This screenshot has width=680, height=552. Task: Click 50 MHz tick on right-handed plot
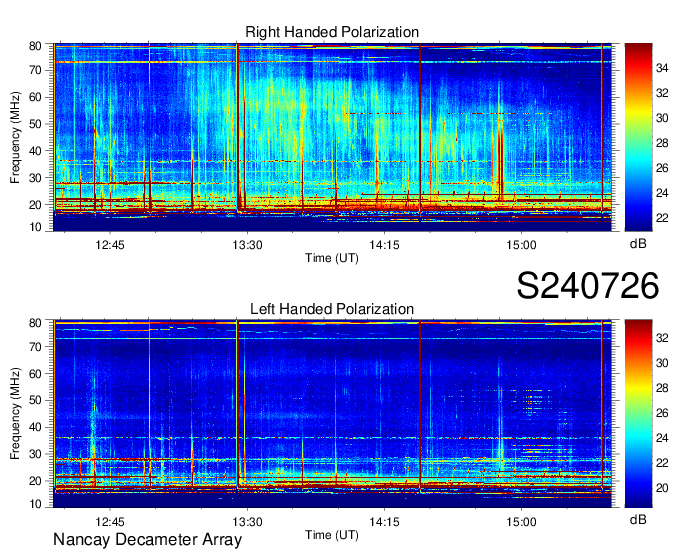coord(35,124)
